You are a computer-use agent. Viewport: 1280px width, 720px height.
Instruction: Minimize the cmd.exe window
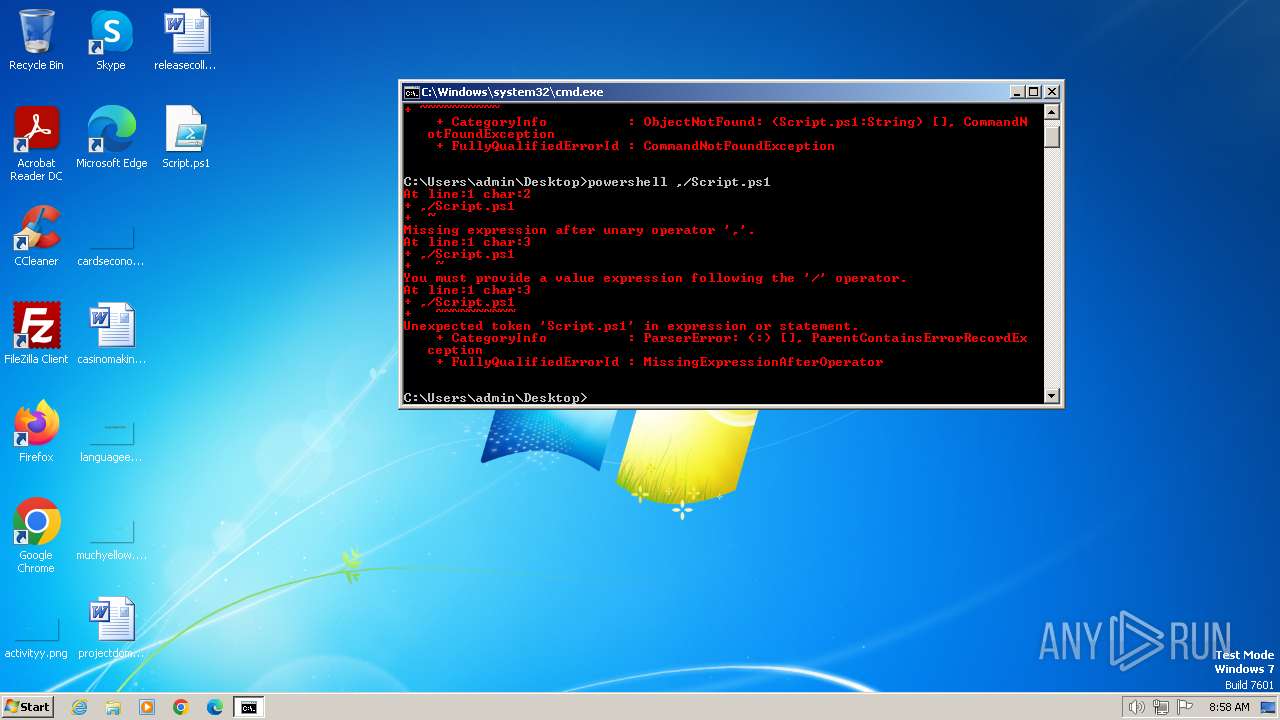click(1017, 92)
